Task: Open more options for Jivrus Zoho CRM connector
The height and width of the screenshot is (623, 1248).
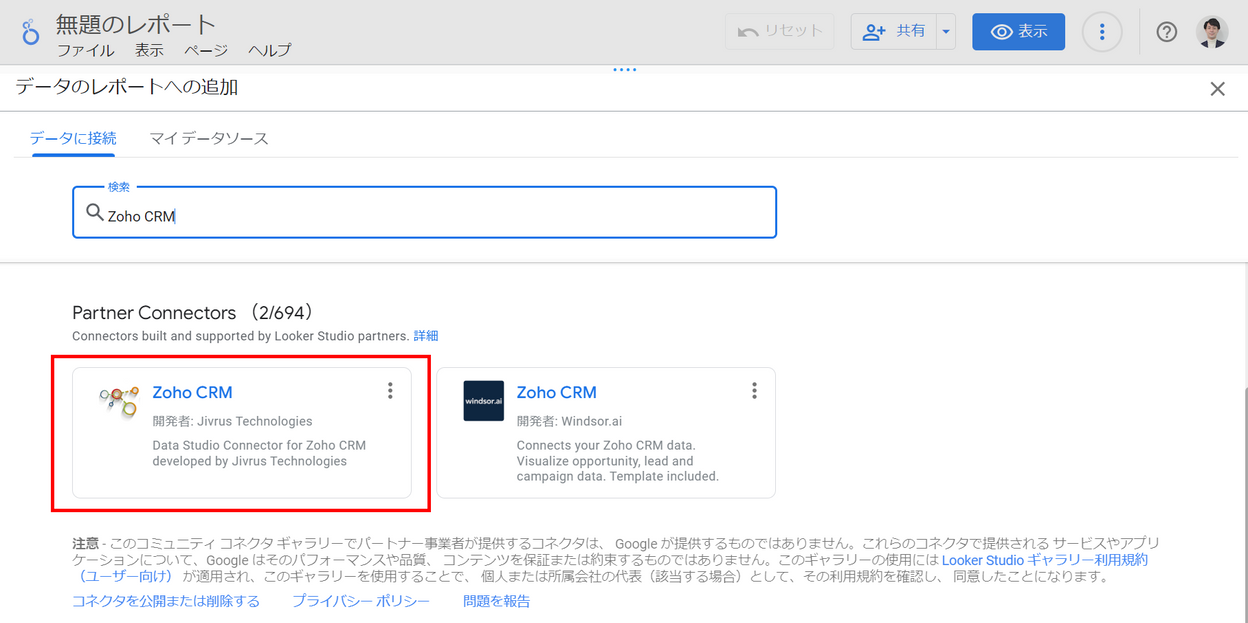Action: click(x=390, y=391)
